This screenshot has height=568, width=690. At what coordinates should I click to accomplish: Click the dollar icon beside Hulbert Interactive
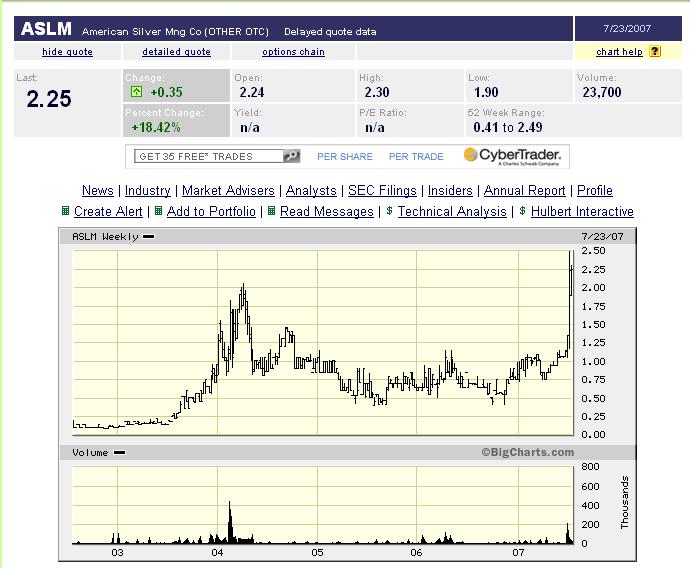click(522, 211)
